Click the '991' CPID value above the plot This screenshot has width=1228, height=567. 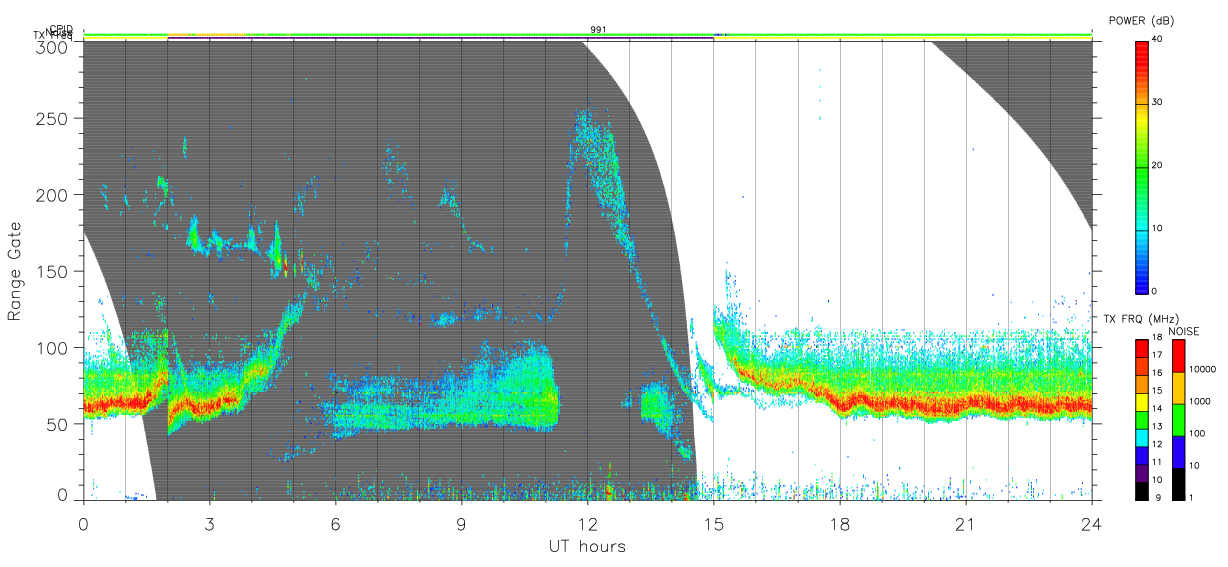tap(598, 30)
